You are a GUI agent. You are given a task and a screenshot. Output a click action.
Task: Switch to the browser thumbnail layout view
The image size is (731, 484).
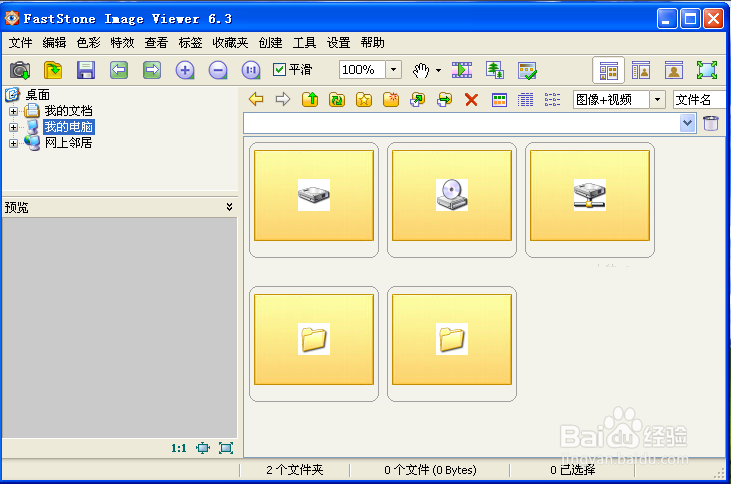608,71
